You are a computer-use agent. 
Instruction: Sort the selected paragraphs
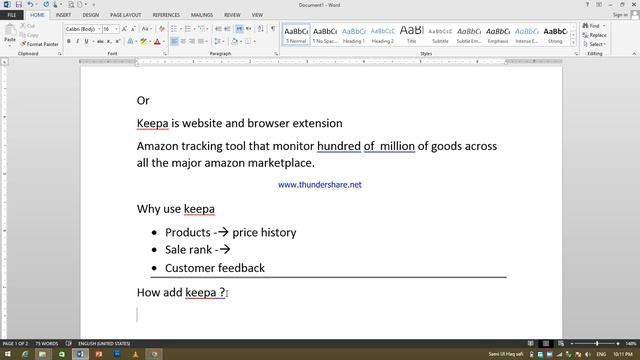tap(261, 29)
